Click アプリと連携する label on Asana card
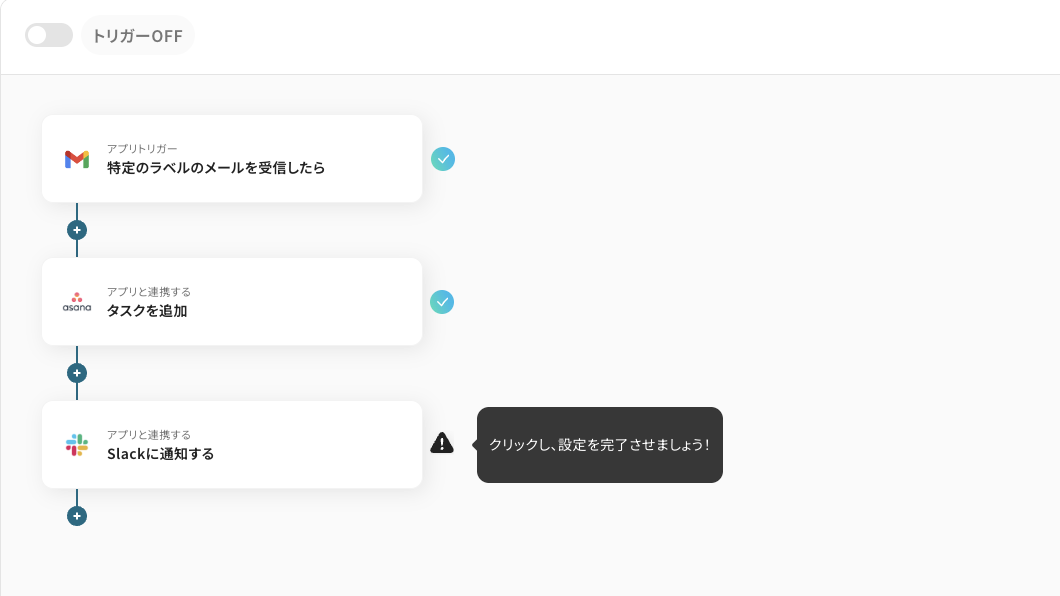Screen dimensions: 1060x596 pos(149,292)
